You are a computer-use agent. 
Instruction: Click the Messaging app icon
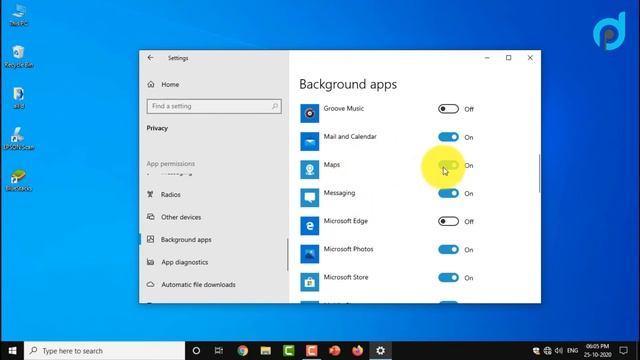point(310,198)
